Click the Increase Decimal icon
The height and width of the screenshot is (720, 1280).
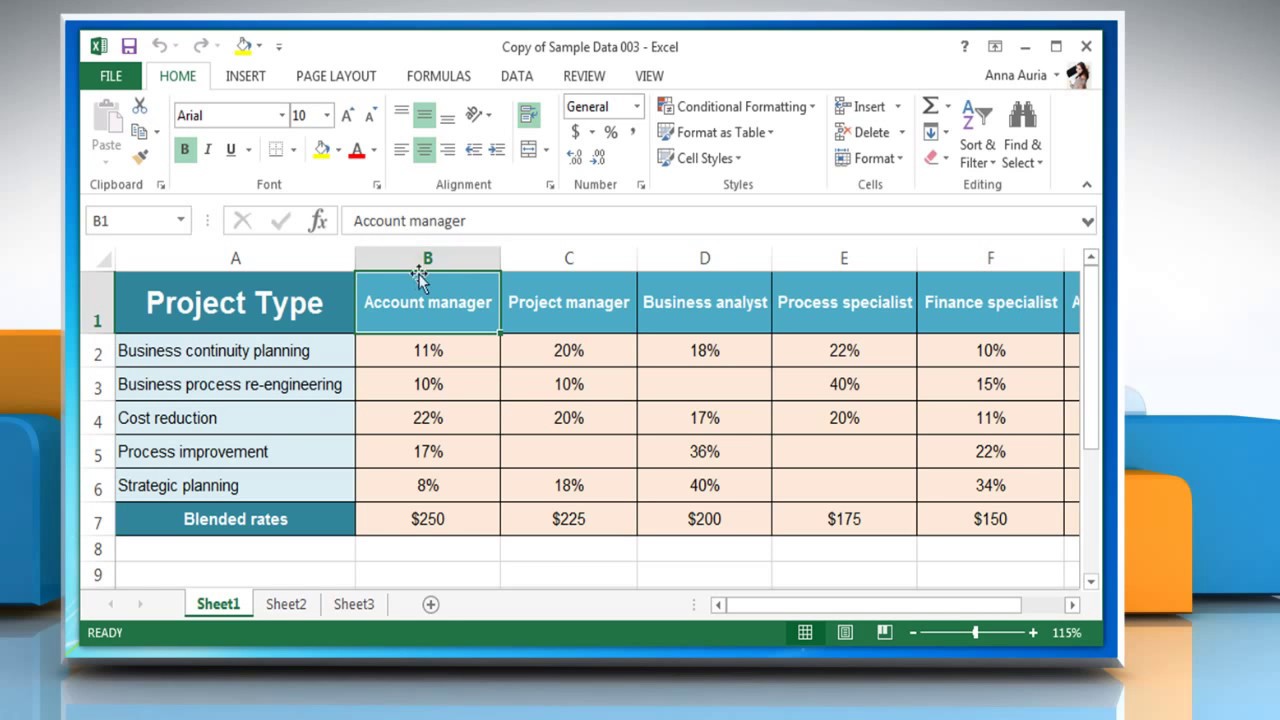pyautogui.click(x=575, y=157)
